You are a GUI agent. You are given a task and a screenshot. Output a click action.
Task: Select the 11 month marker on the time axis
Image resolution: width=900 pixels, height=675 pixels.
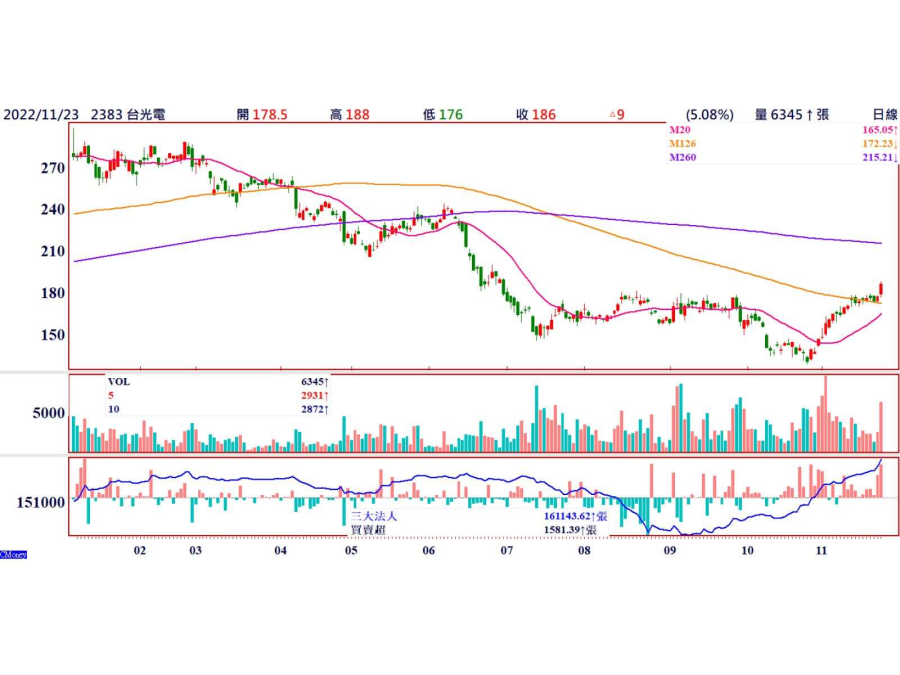click(821, 550)
